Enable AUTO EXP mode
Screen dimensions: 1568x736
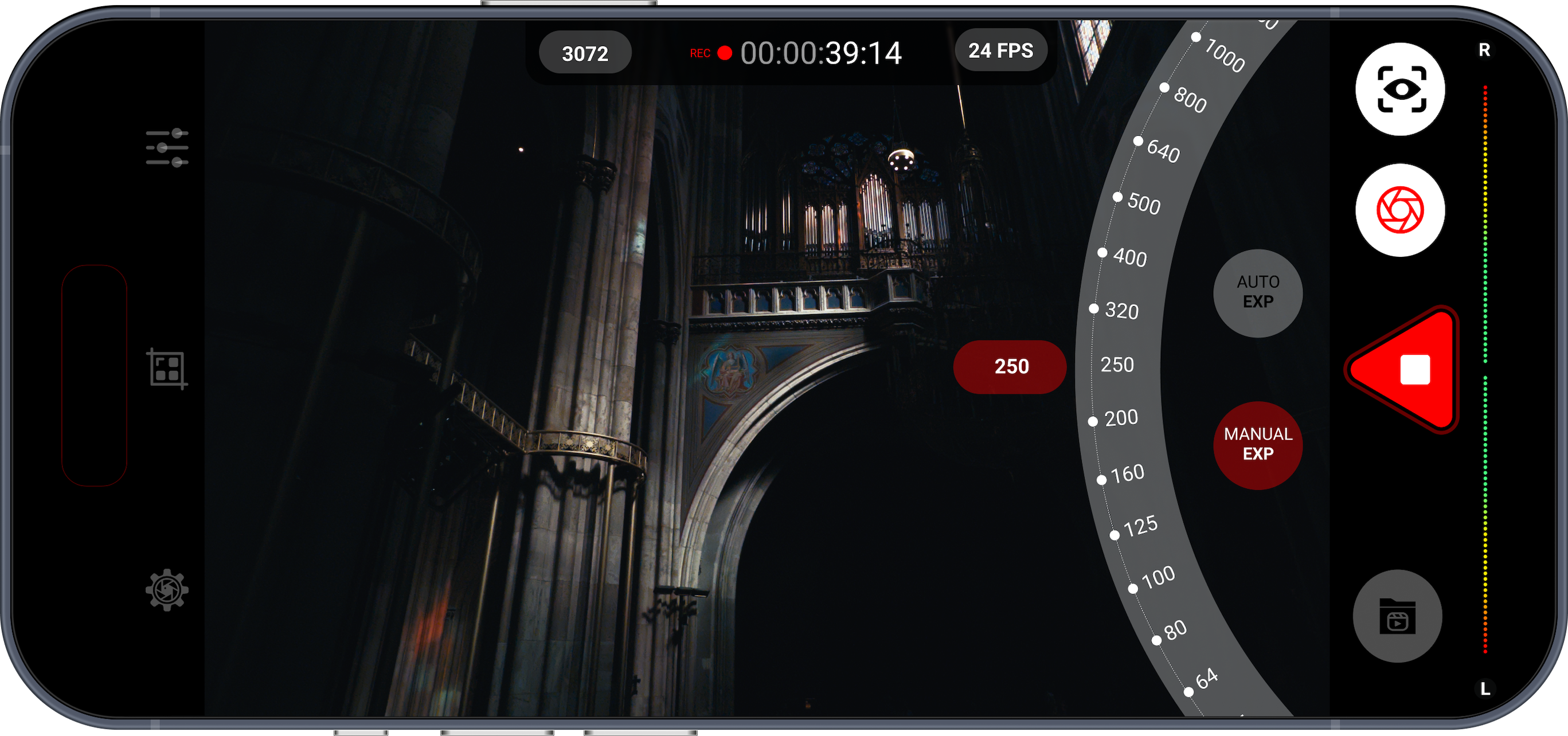coord(1258,292)
